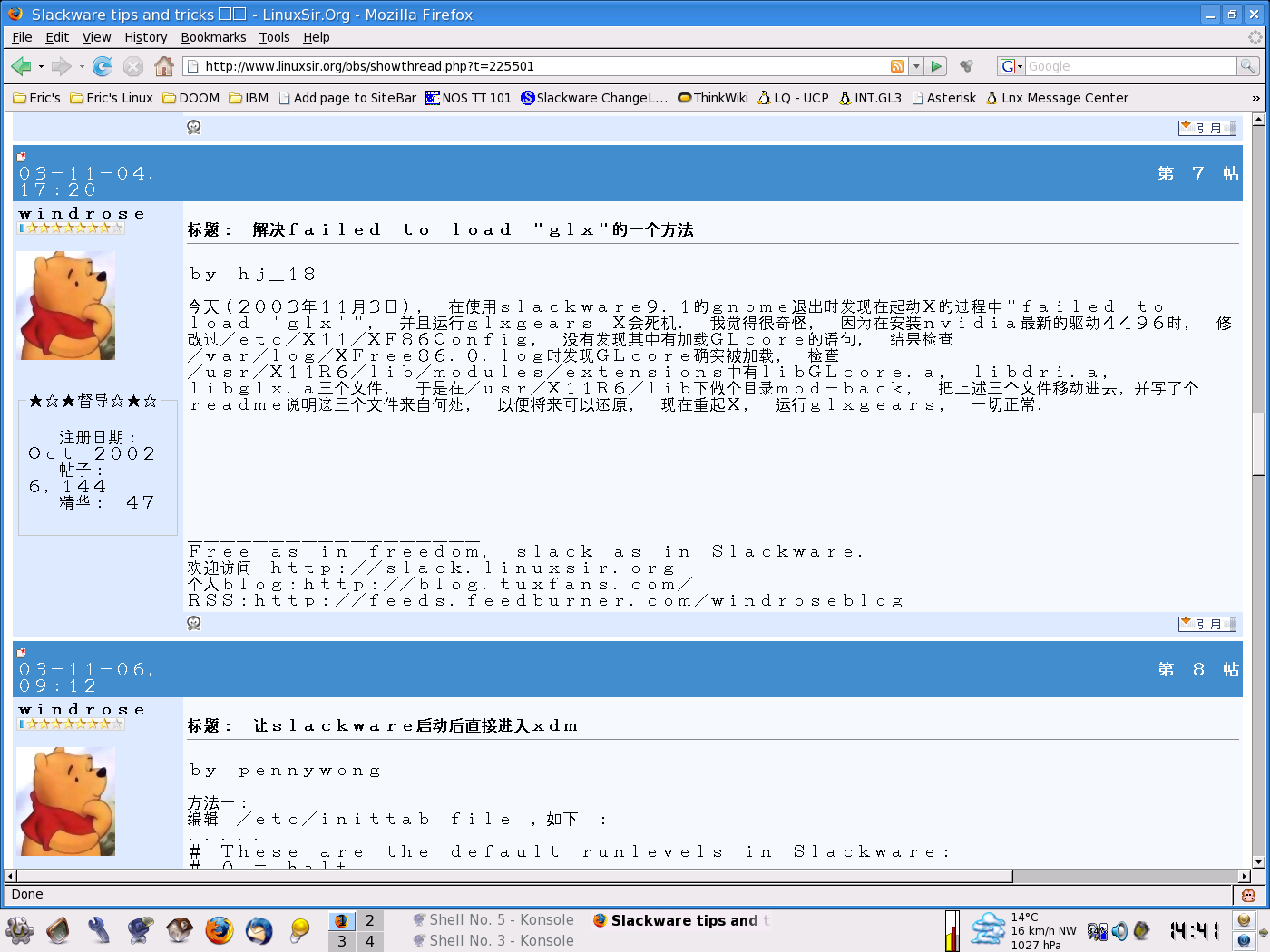
Task: Open the File menu
Action: tap(22, 37)
